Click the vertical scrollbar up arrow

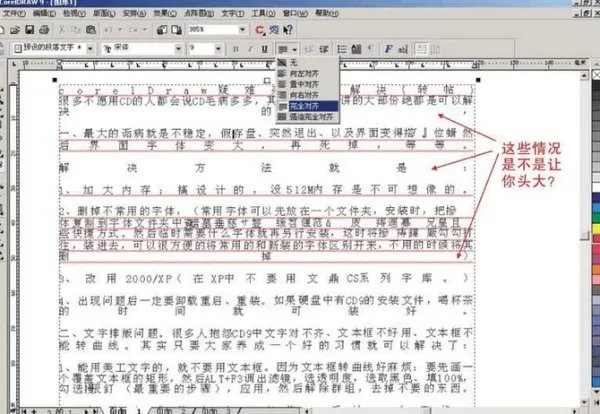584,75
